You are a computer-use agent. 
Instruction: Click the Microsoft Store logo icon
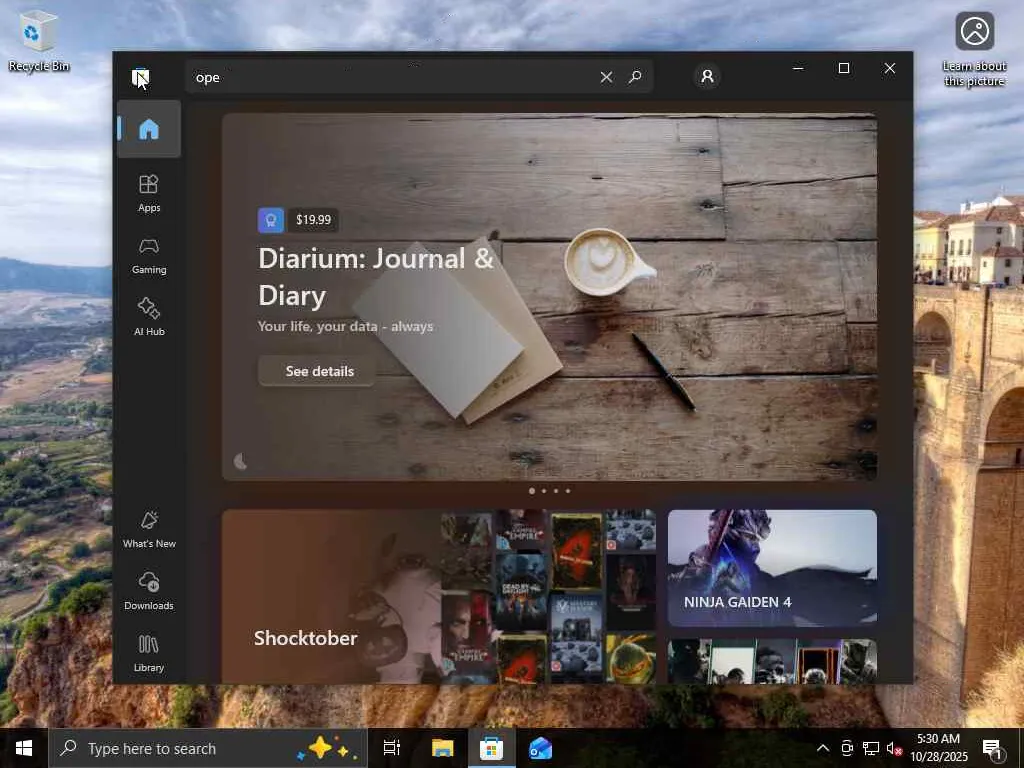point(140,77)
